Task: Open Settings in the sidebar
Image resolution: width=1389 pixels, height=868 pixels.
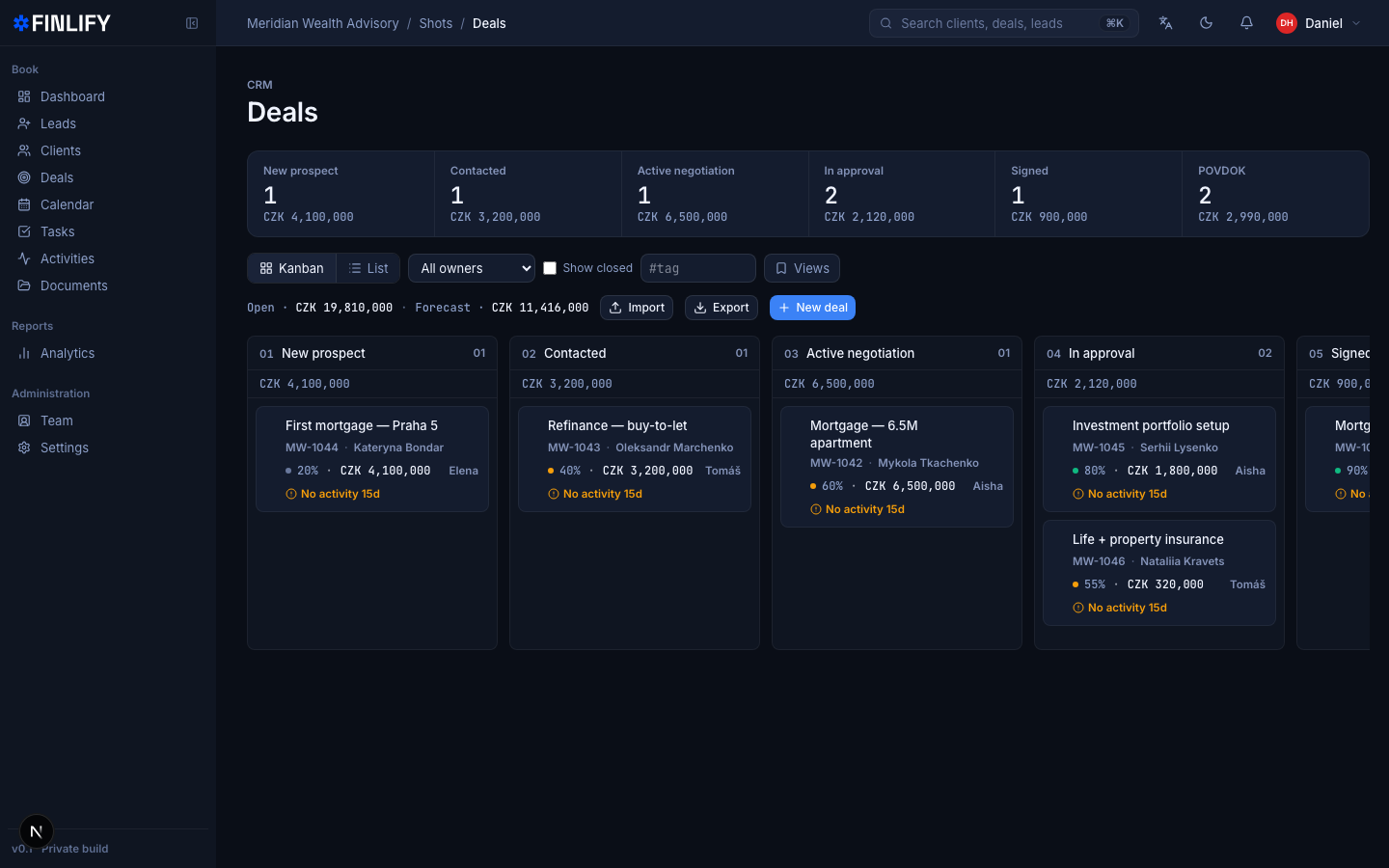Action: click(x=108, y=448)
